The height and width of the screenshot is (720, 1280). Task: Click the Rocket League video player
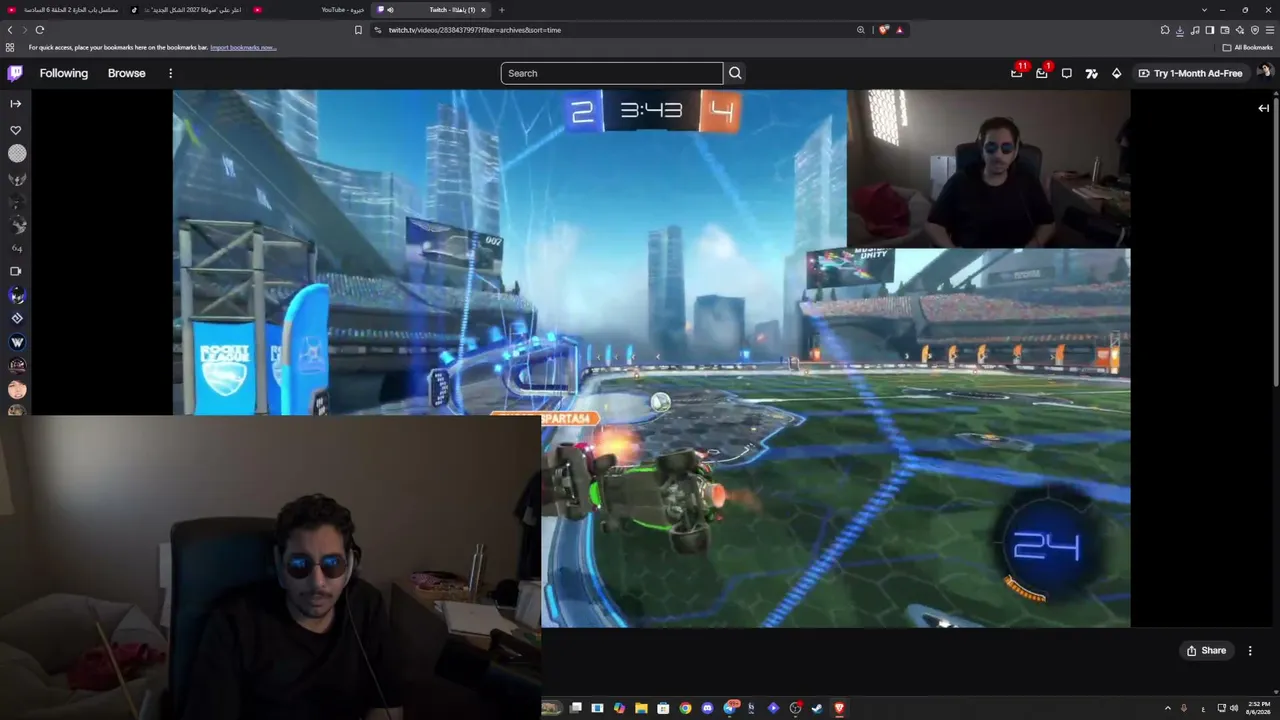[x=651, y=359]
